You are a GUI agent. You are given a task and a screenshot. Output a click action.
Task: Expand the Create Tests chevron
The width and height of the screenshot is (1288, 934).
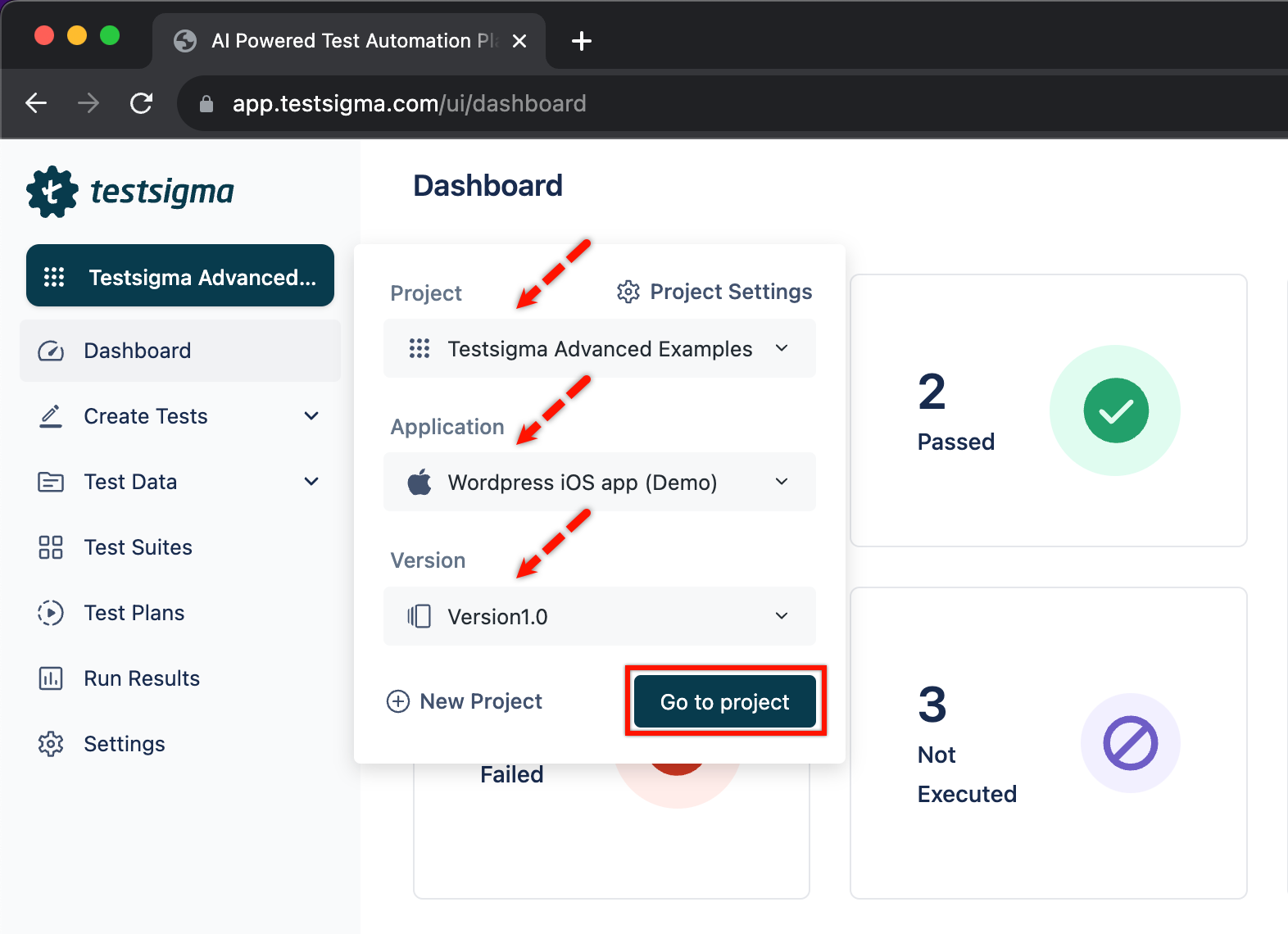pyautogui.click(x=311, y=416)
